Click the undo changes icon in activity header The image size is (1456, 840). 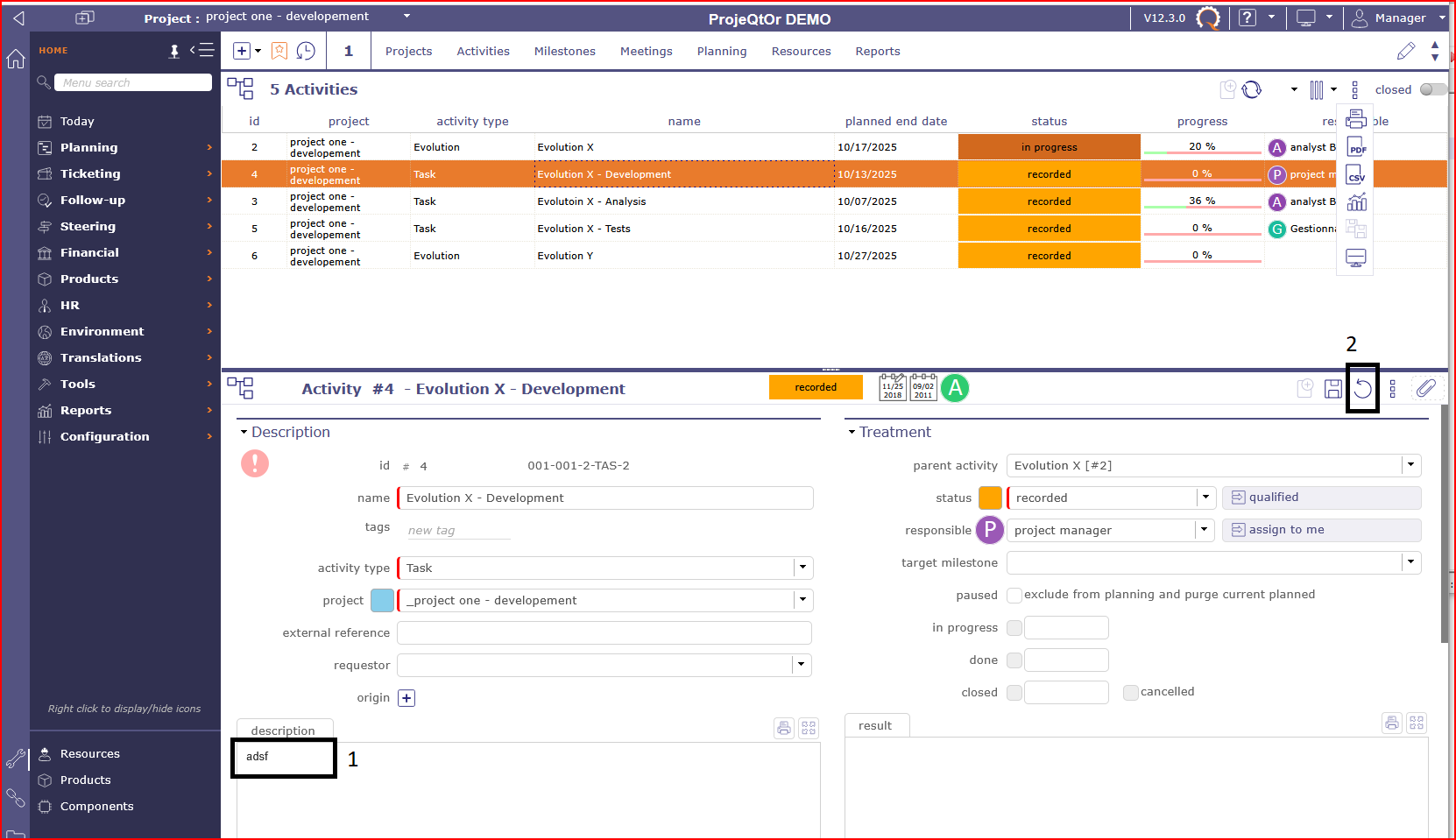(1362, 389)
